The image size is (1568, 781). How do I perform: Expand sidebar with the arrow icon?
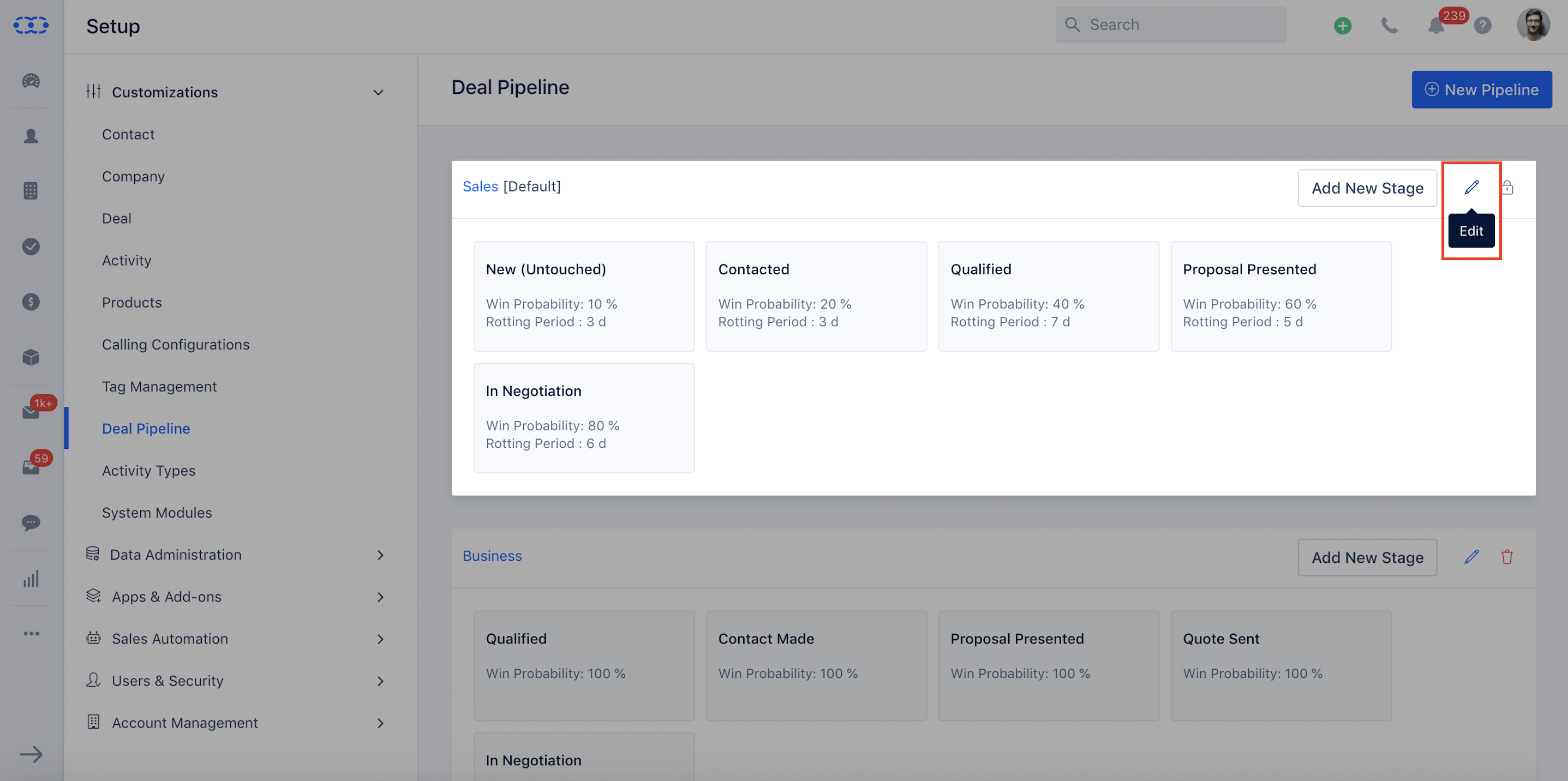point(31,754)
